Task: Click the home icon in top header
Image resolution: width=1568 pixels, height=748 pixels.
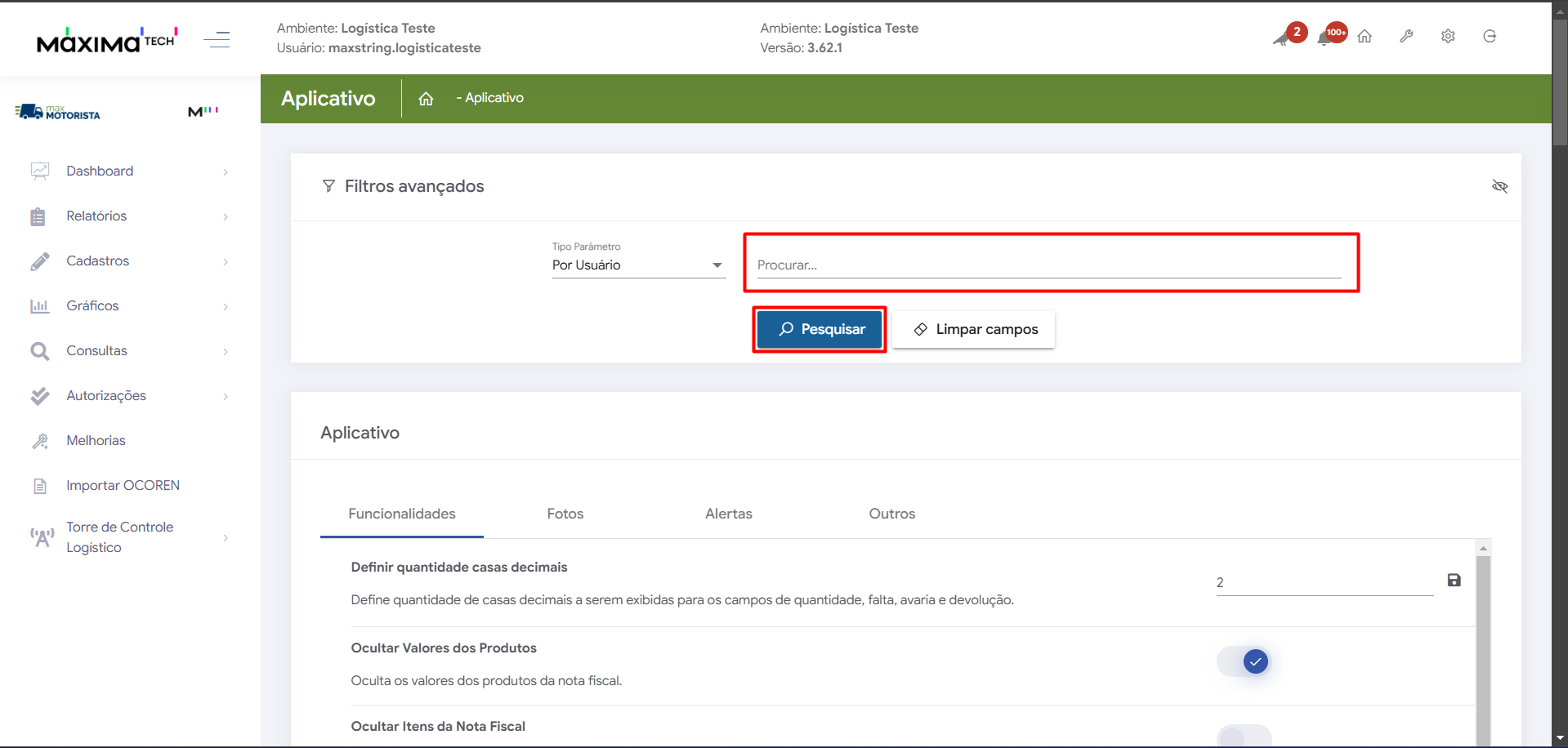Action: (x=1365, y=37)
